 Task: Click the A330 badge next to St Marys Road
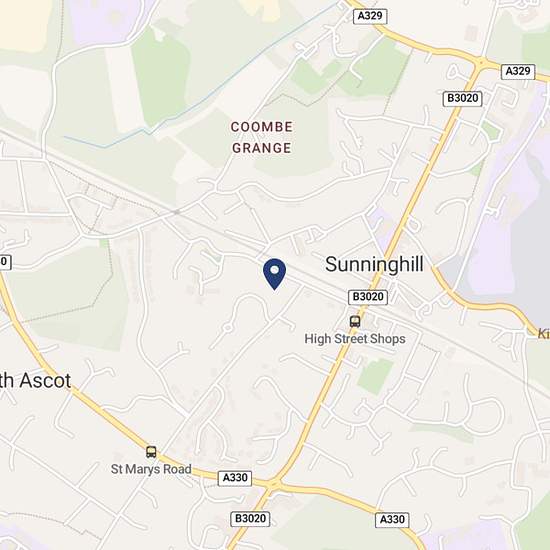click(x=235, y=478)
